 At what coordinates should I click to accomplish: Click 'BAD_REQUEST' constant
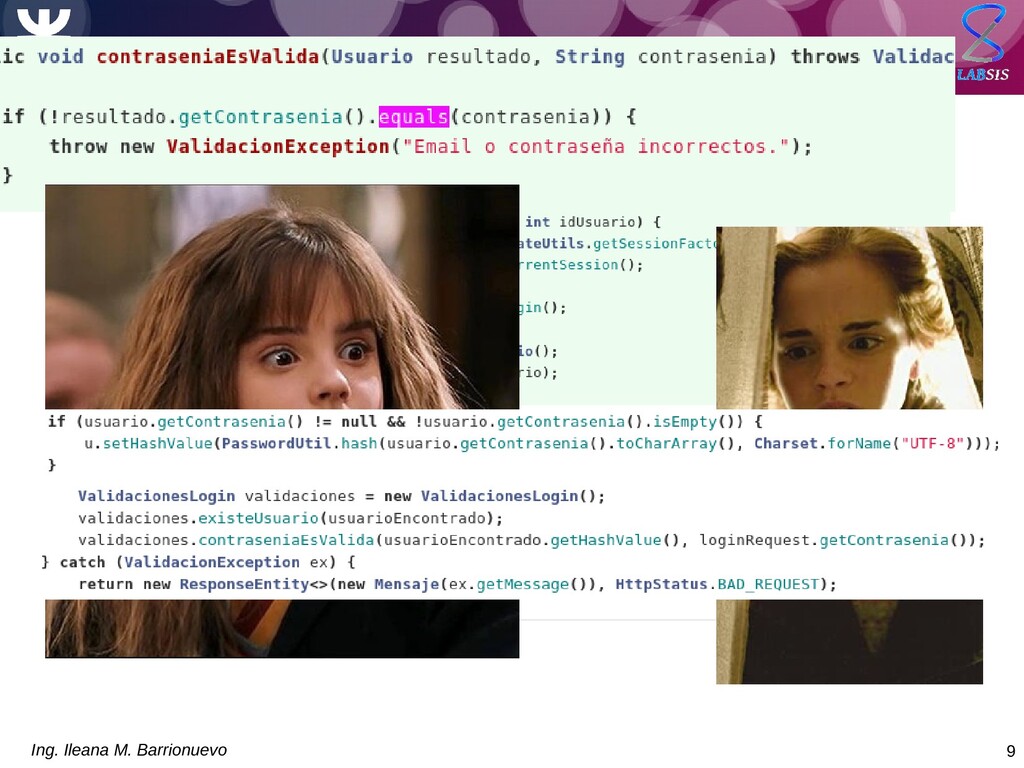pos(768,584)
